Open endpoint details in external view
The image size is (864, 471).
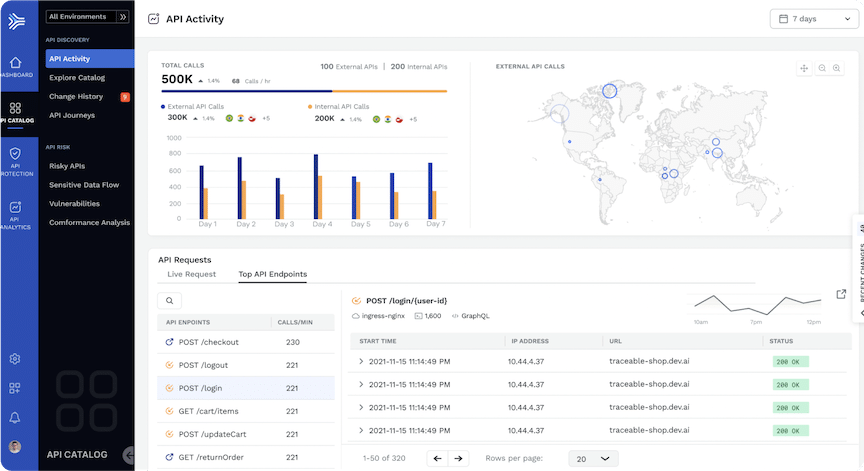[x=840, y=295]
